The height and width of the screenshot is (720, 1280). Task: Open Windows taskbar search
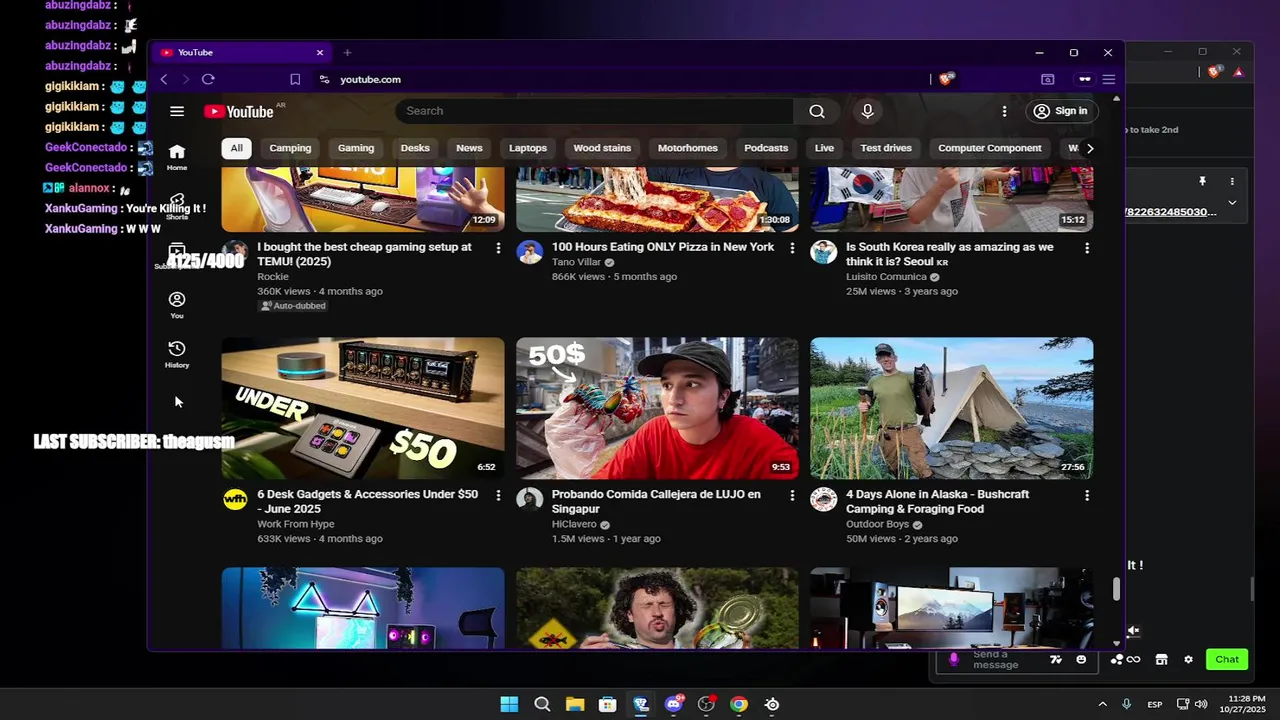542,704
